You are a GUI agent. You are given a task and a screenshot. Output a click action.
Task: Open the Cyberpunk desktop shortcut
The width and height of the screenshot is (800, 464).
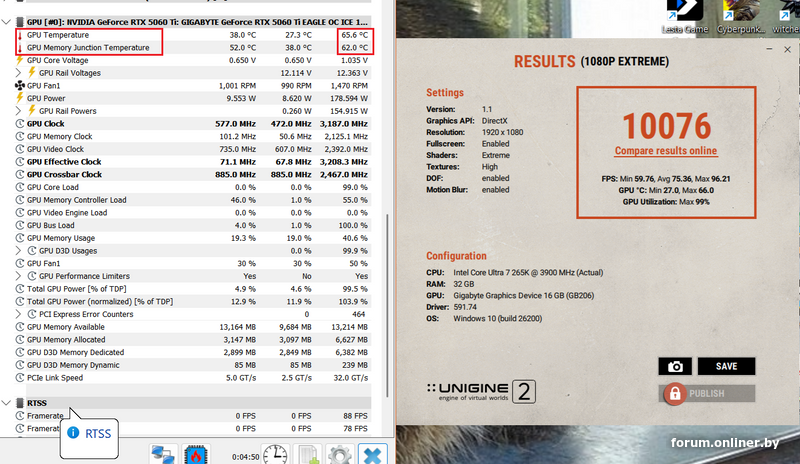tap(741, 18)
